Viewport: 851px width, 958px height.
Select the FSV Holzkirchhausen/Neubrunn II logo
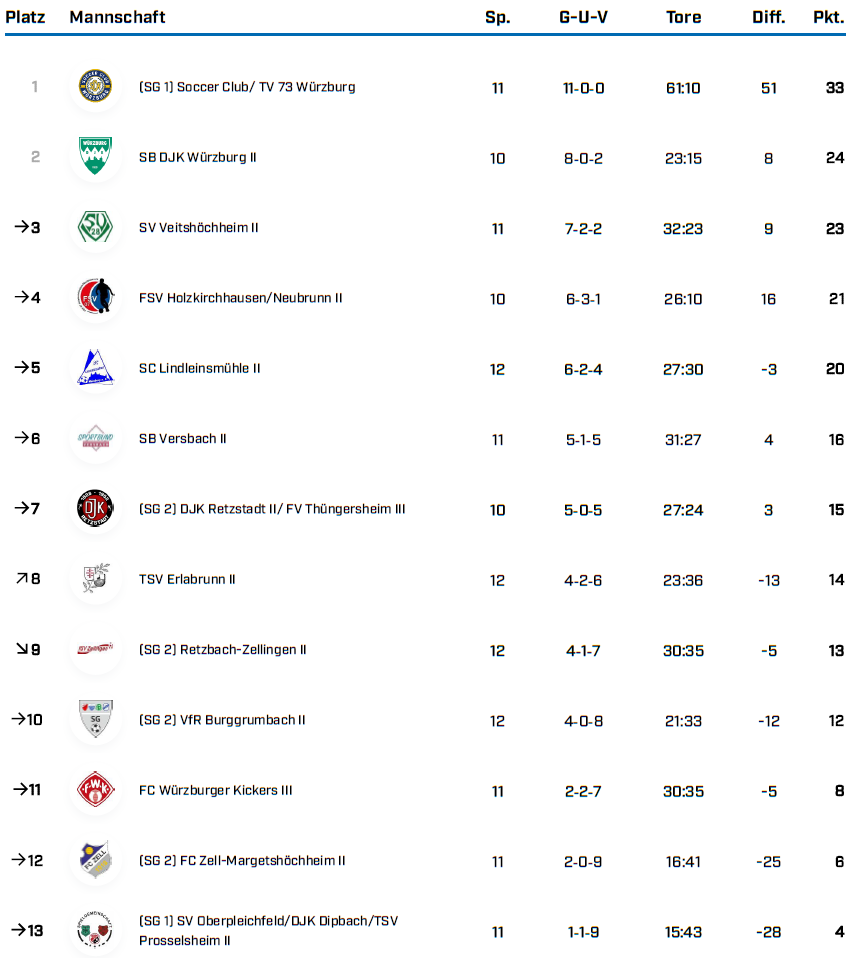click(96, 298)
